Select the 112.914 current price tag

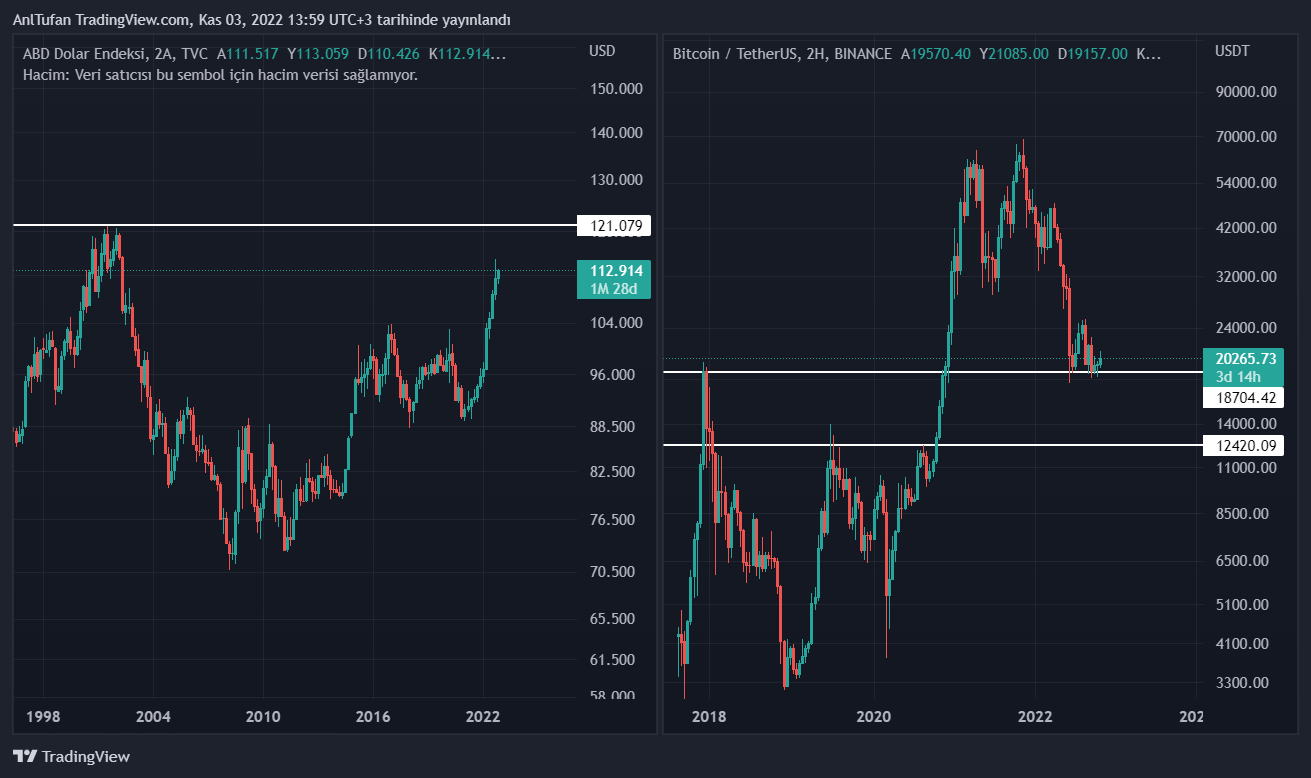pyautogui.click(x=614, y=271)
